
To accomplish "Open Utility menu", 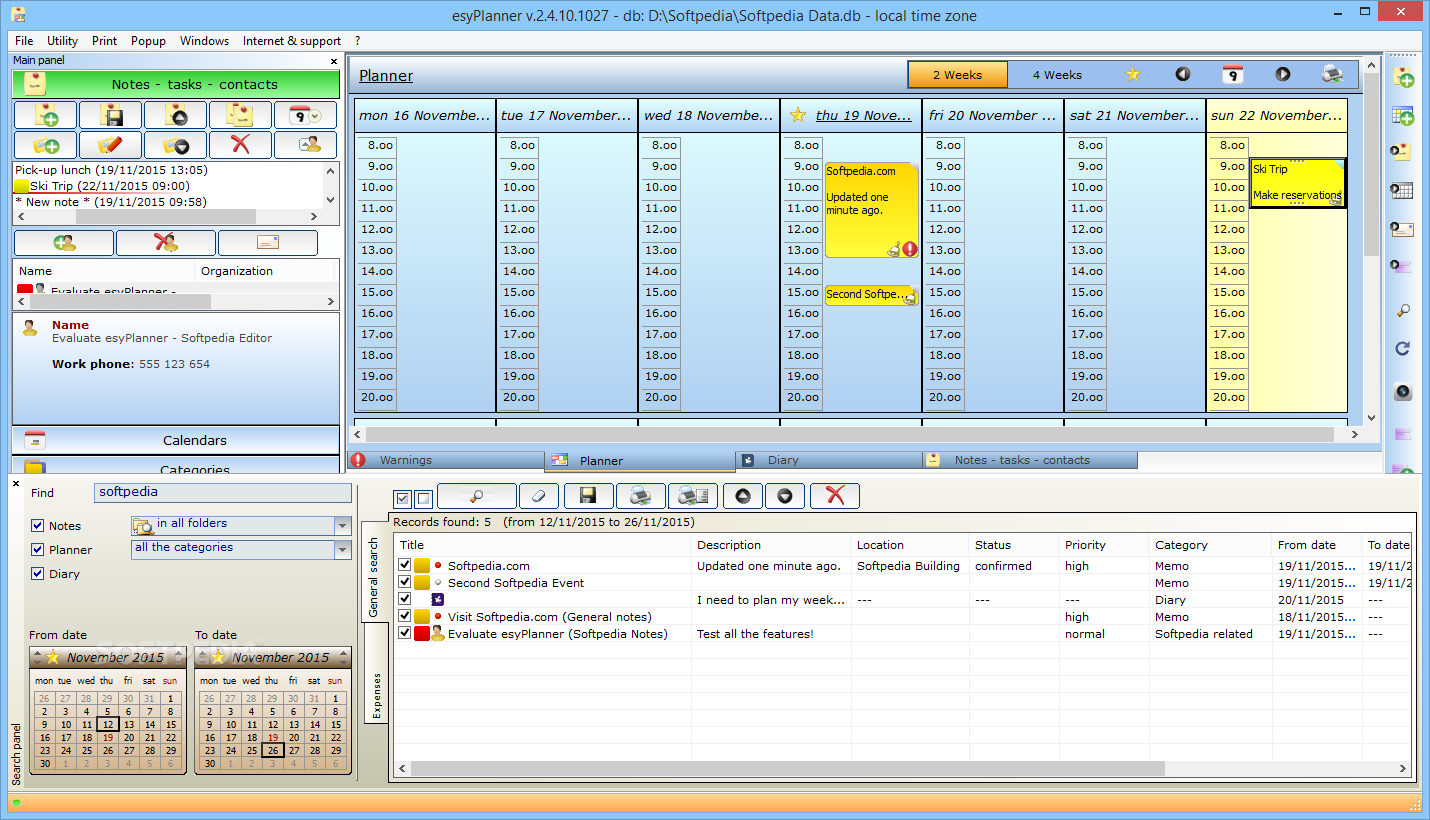I will (62, 41).
